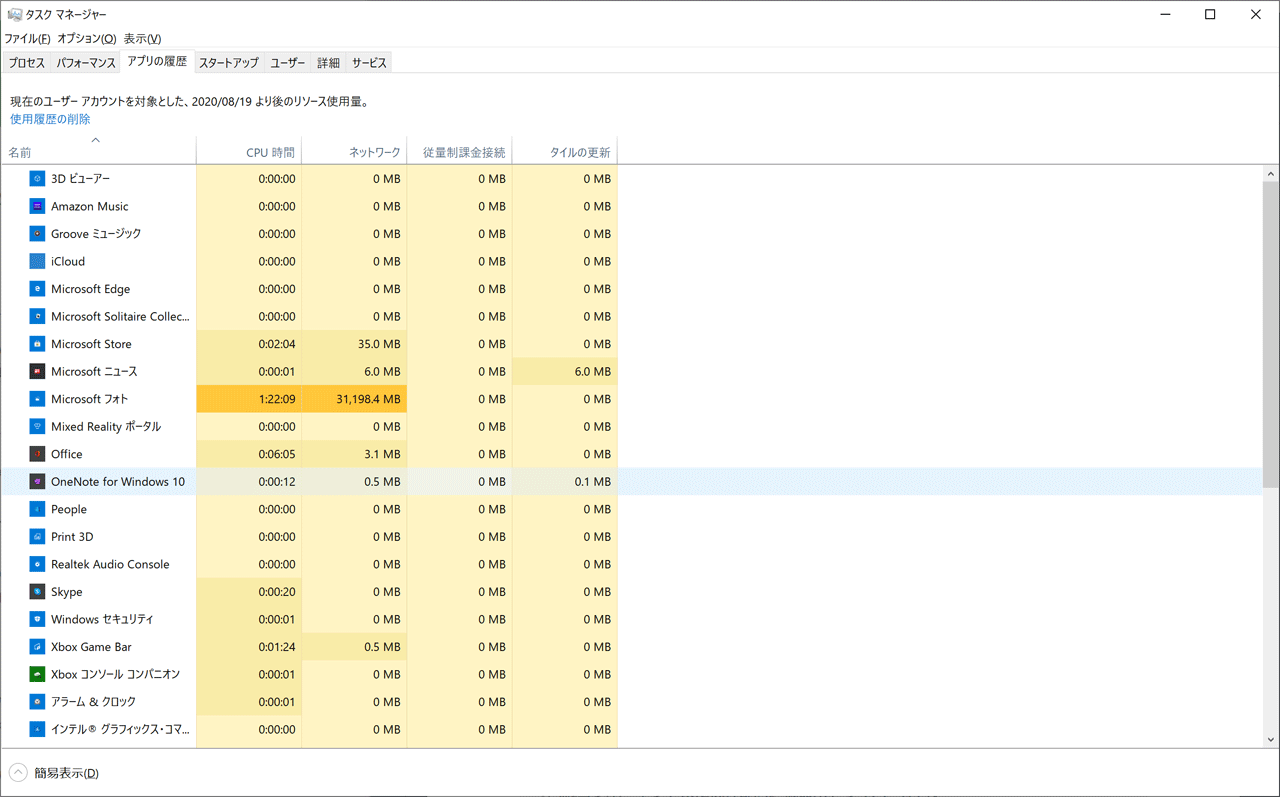Click the Xbox Game Bar icon

37,647
